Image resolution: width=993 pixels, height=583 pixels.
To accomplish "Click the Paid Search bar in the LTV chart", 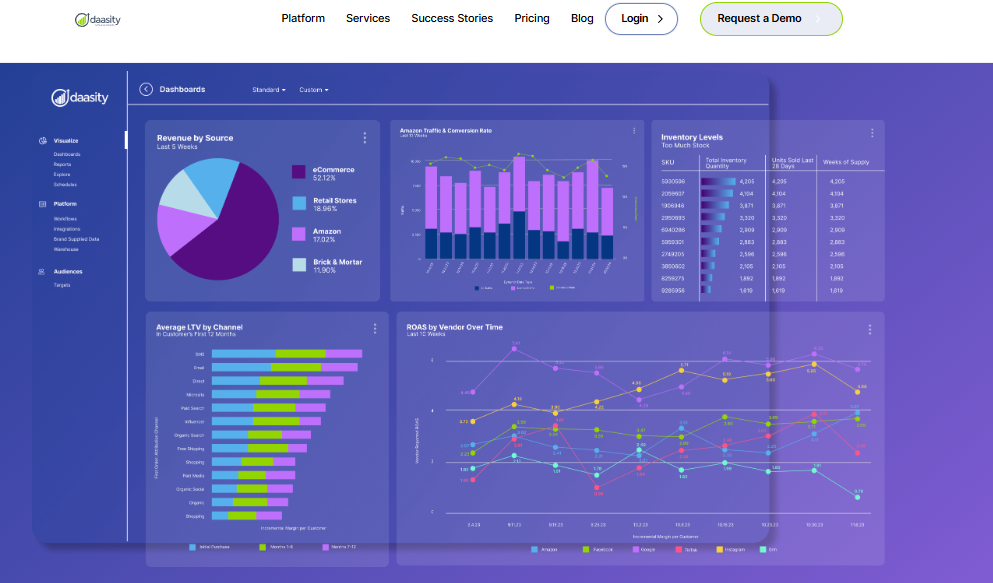I will click(x=269, y=408).
